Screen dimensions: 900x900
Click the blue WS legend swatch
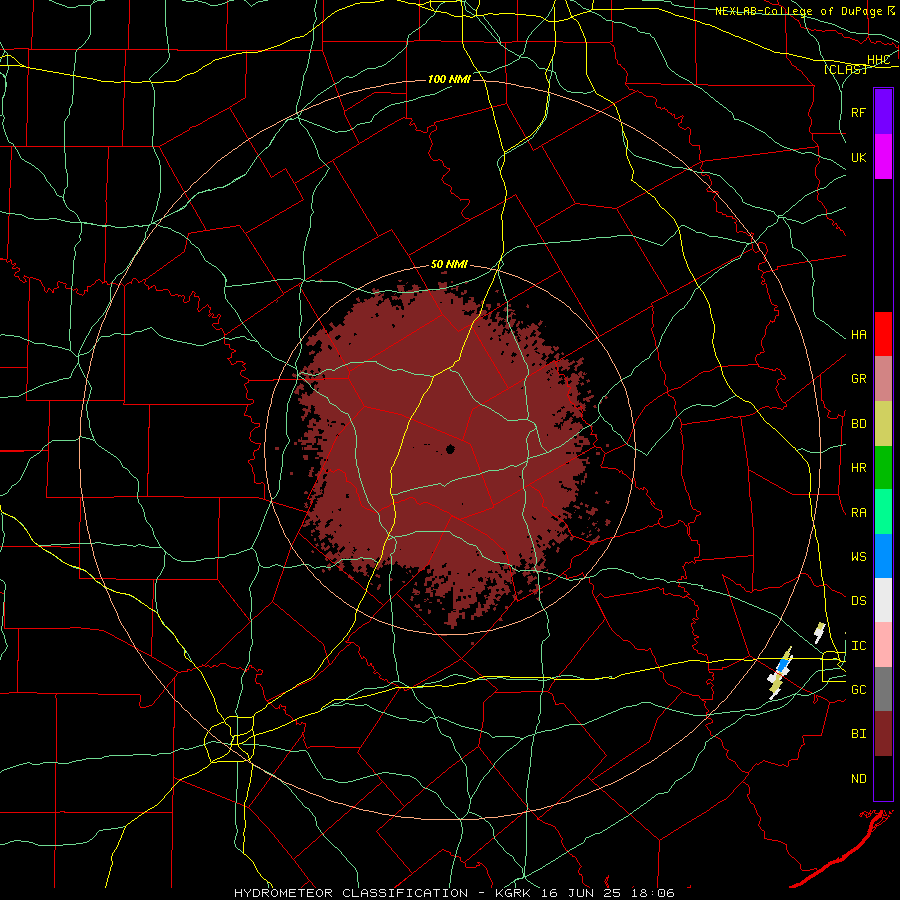883,556
